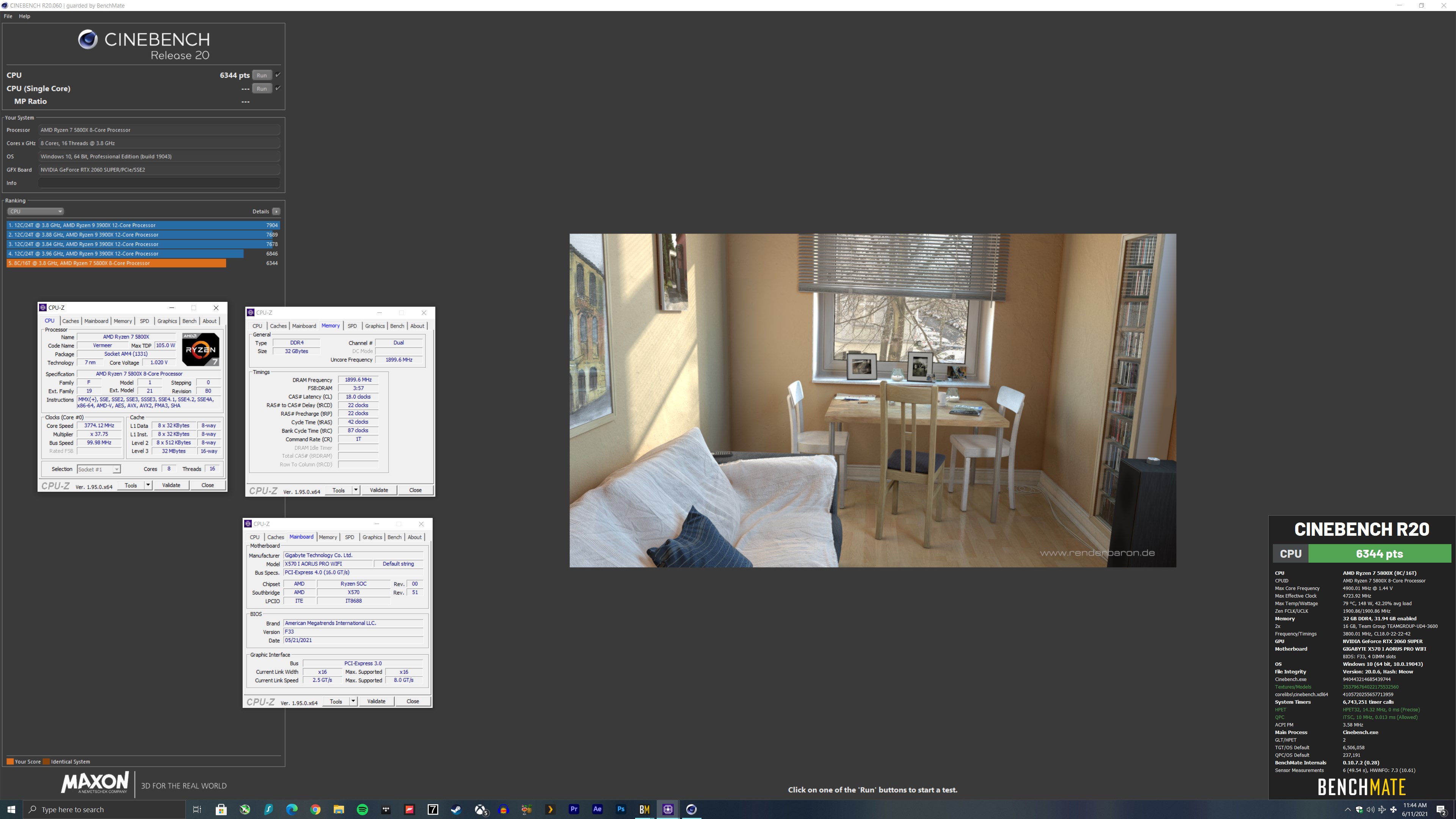Click the Windows search box
1456x819 pixels.
point(105,810)
